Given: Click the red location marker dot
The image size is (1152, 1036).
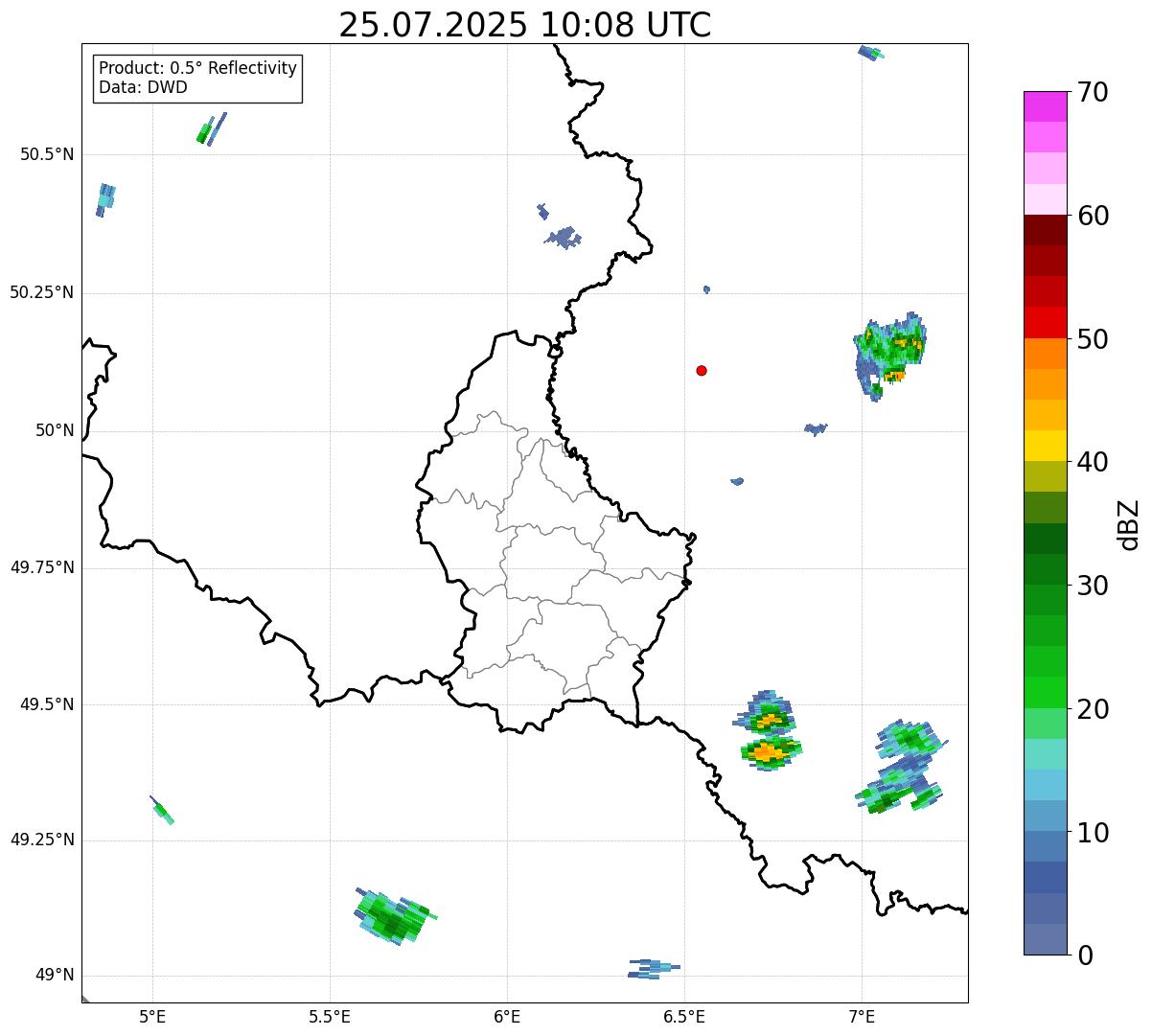Looking at the screenshot, I should tap(702, 370).
